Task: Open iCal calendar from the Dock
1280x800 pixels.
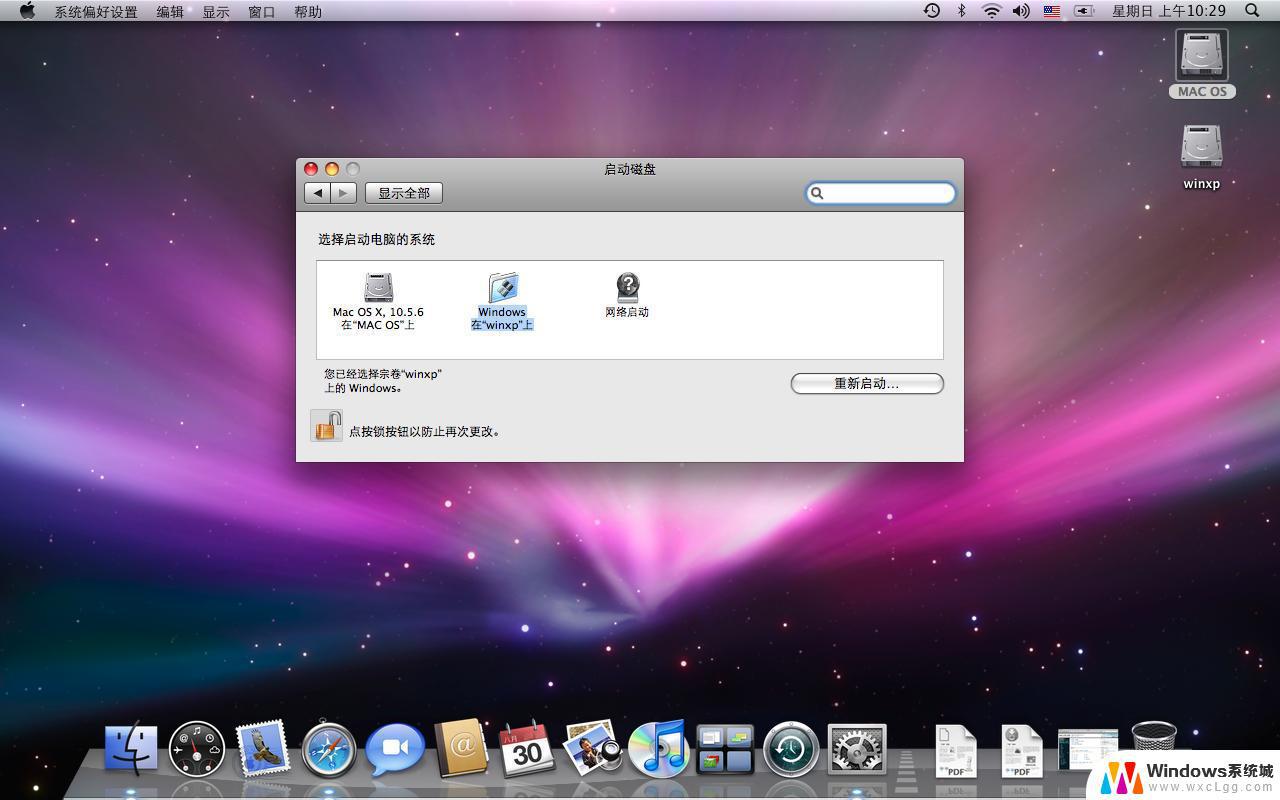Action: point(527,748)
